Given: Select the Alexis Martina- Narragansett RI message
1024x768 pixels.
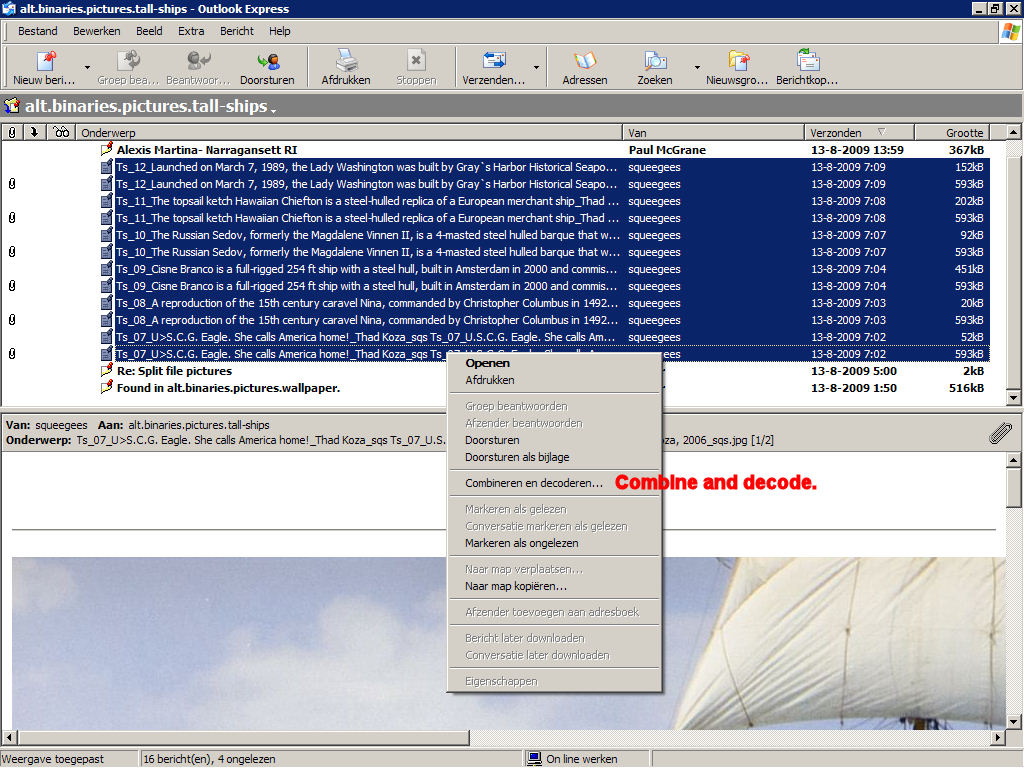Looking at the screenshot, I should (x=206, y=150).
